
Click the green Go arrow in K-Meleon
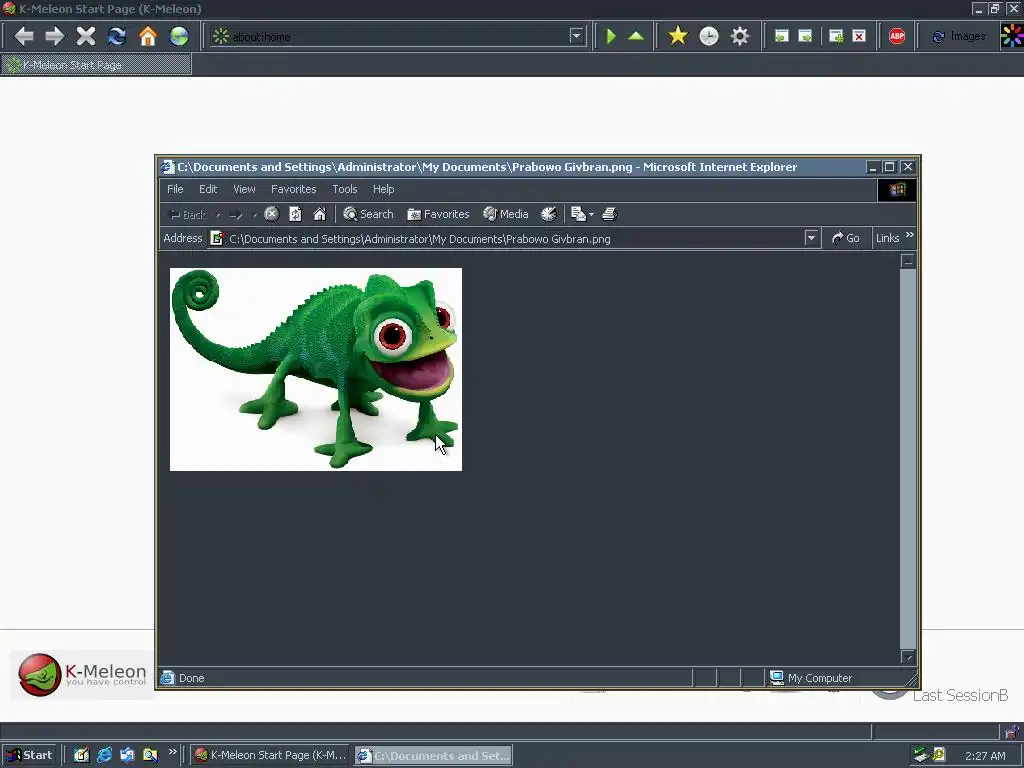pos(611,36)
